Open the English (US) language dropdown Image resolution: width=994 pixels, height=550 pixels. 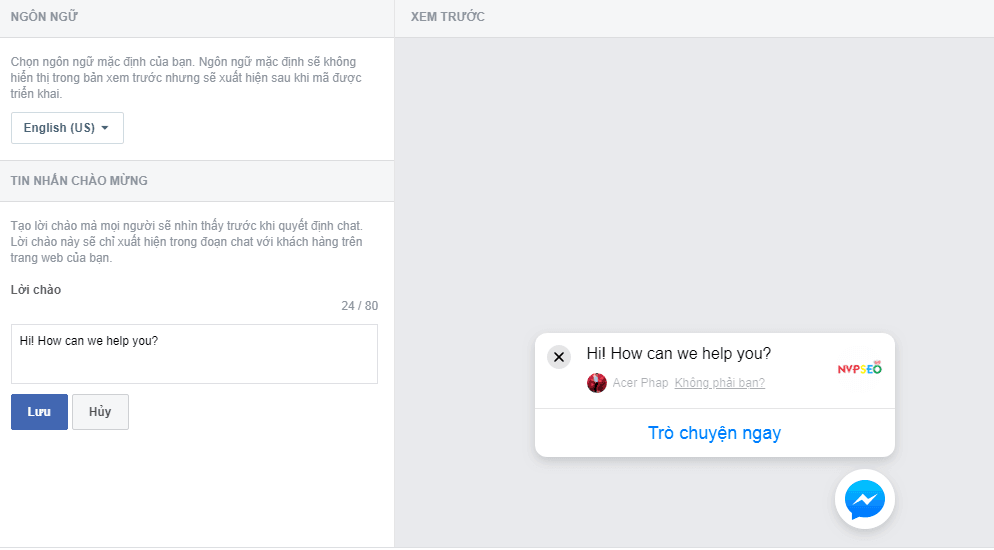point(67,128)
